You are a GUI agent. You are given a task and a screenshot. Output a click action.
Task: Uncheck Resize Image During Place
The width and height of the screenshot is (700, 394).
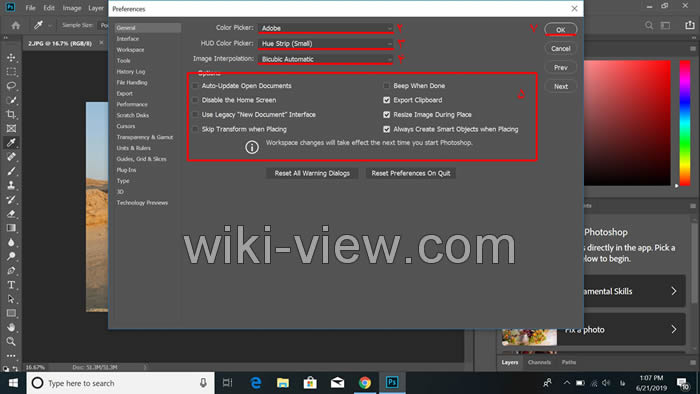pos(387,115)
